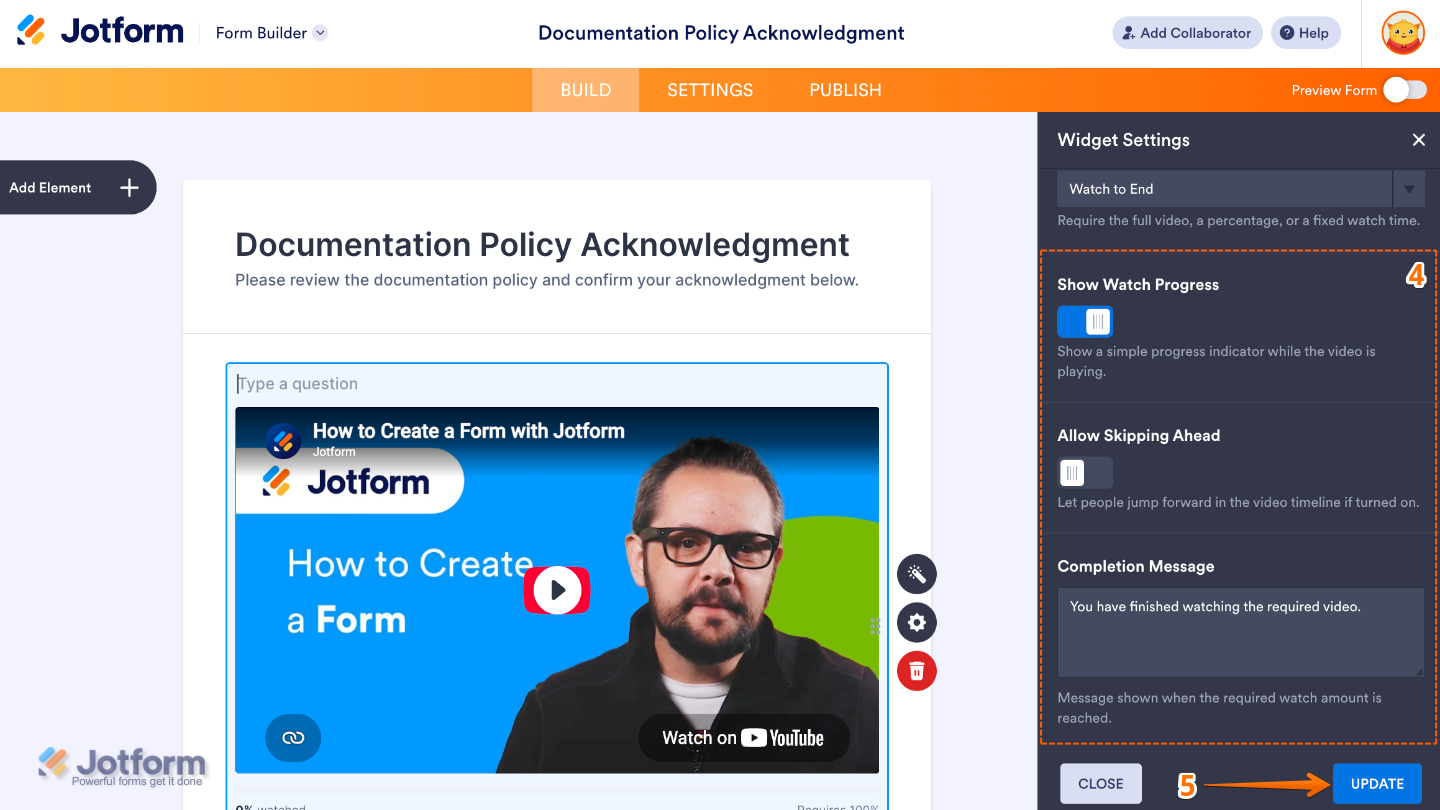Click the video title How to Create a Form with Jotform

469,431
